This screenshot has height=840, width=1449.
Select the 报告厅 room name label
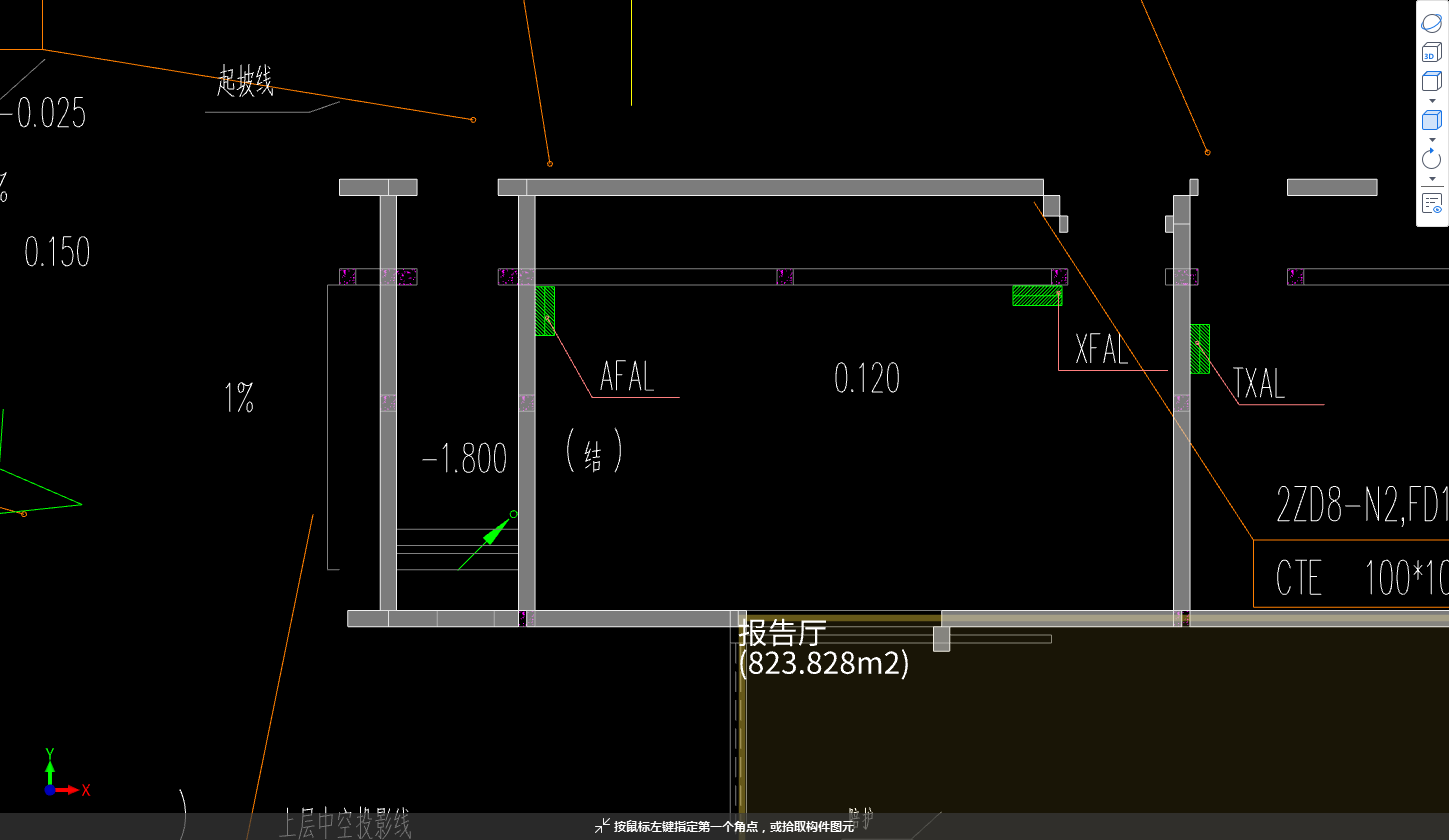coord(783,633)
